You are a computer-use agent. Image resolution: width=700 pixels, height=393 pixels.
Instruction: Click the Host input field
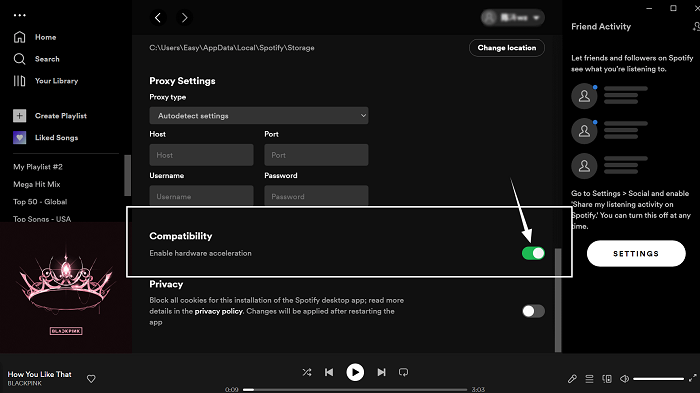(201, 155)
